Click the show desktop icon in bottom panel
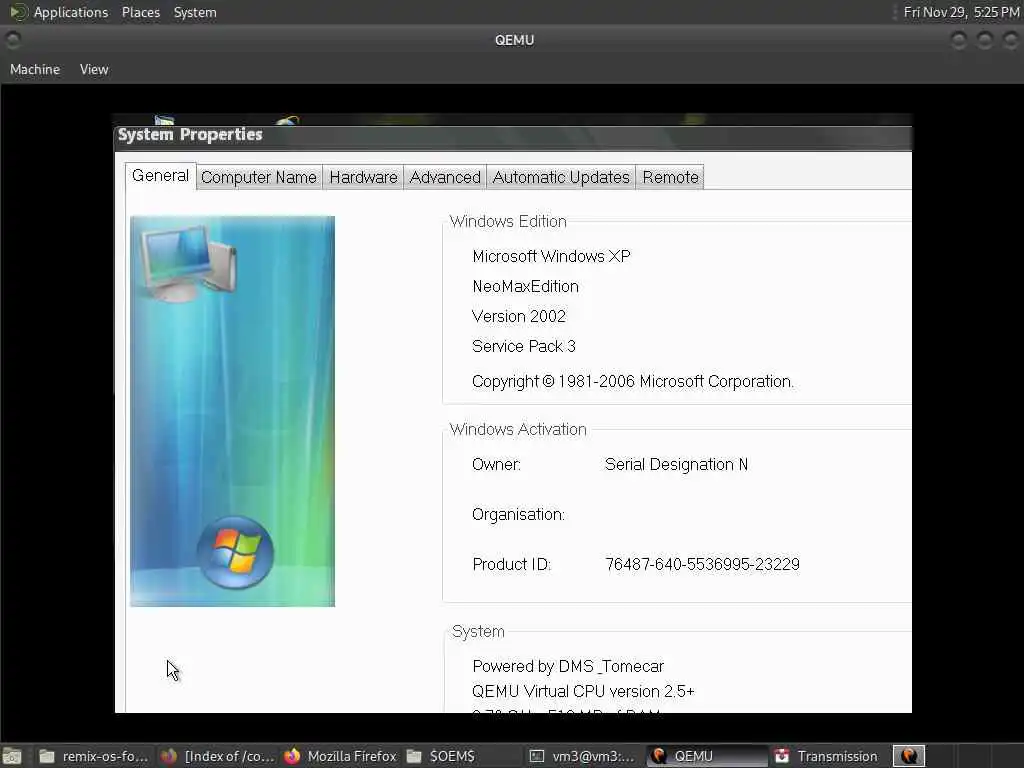The height and width of the screenshot is (768, 1024). pos(12,756)
